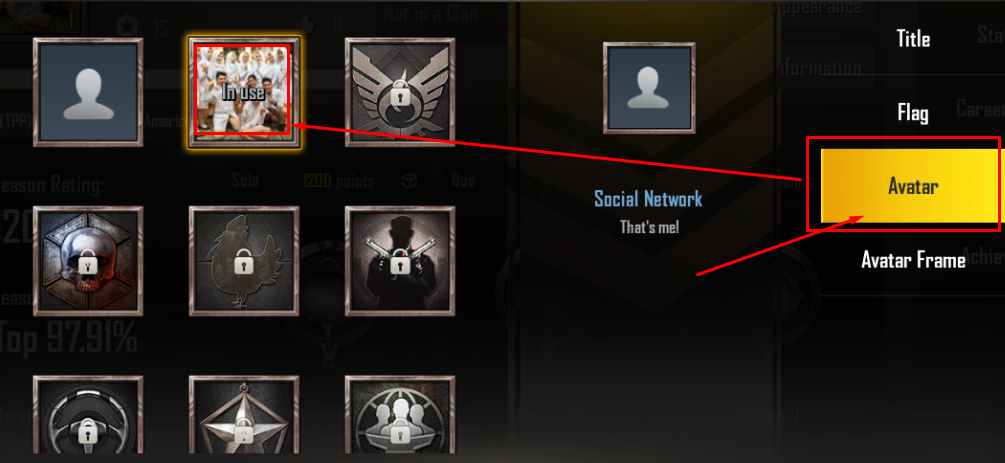Select the yellow Avatar tab
This screenshot has height=463, width=1005.
tap(909, 186)
